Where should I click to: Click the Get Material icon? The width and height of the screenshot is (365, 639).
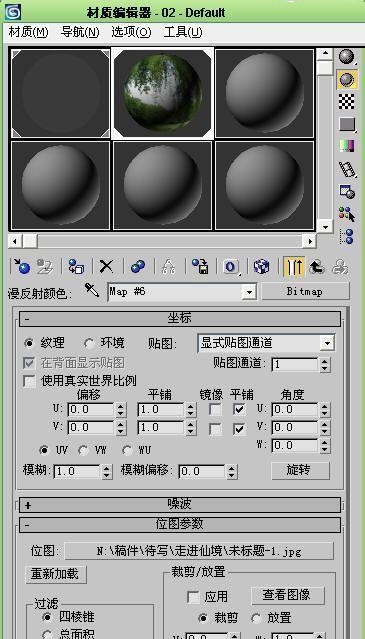point(21,267)
